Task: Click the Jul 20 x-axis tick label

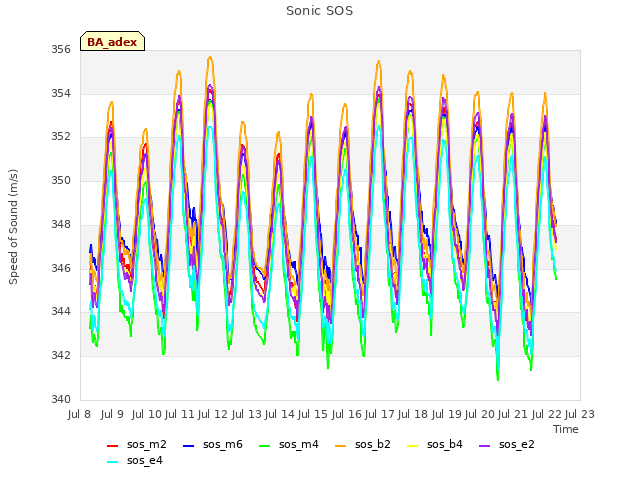Action: 480,414
